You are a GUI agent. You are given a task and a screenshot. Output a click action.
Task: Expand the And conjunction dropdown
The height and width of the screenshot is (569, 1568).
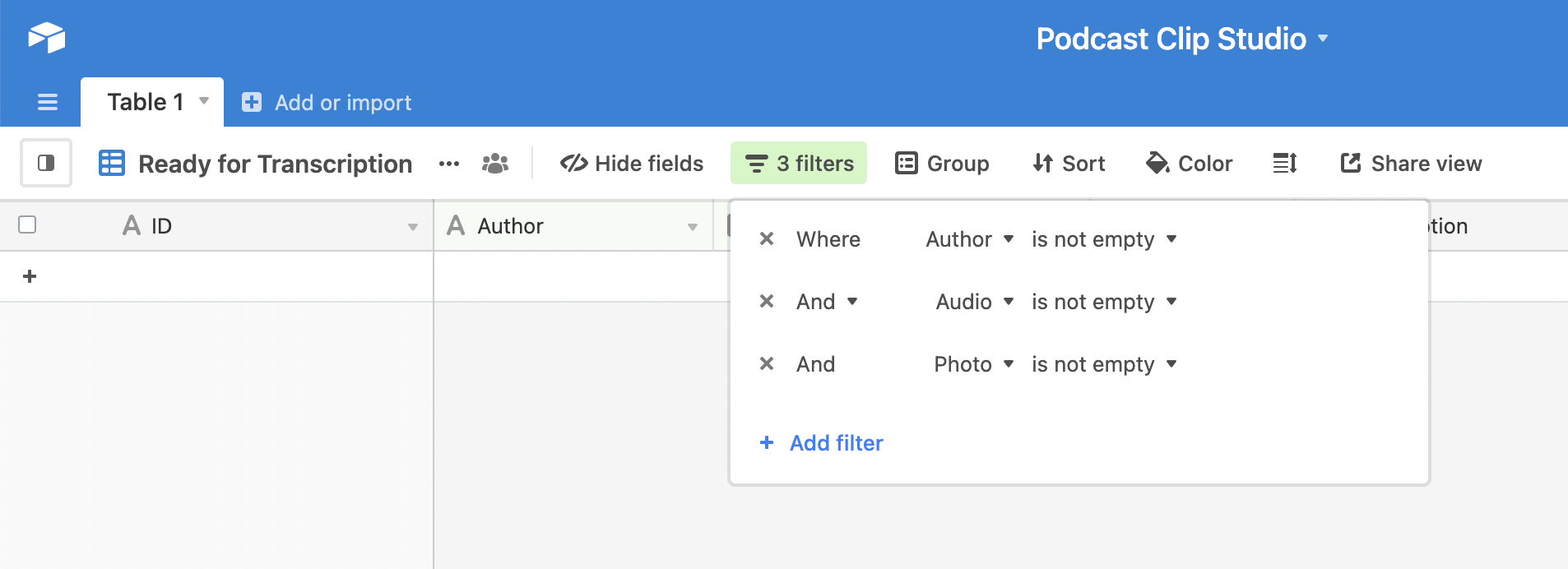(x=827, y=302)
